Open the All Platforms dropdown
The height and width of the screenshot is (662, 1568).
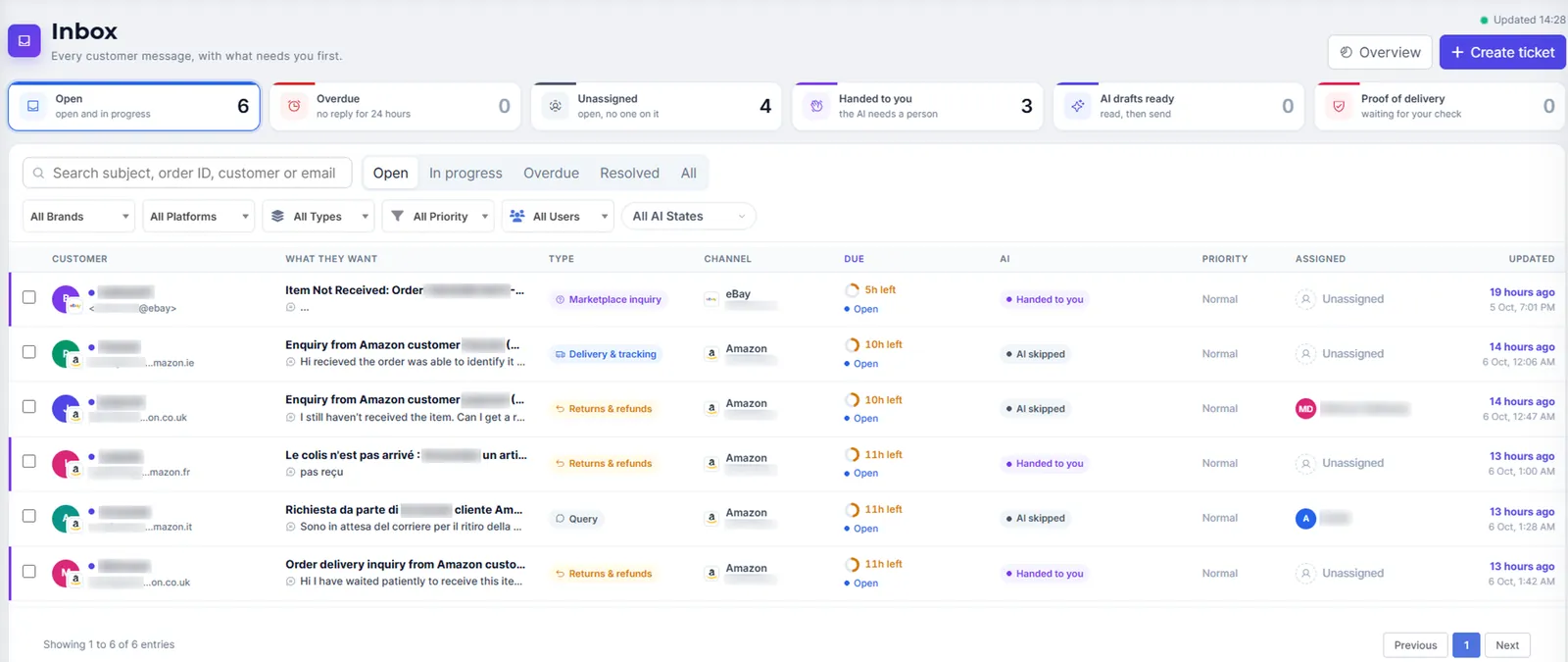coord(199,216)
